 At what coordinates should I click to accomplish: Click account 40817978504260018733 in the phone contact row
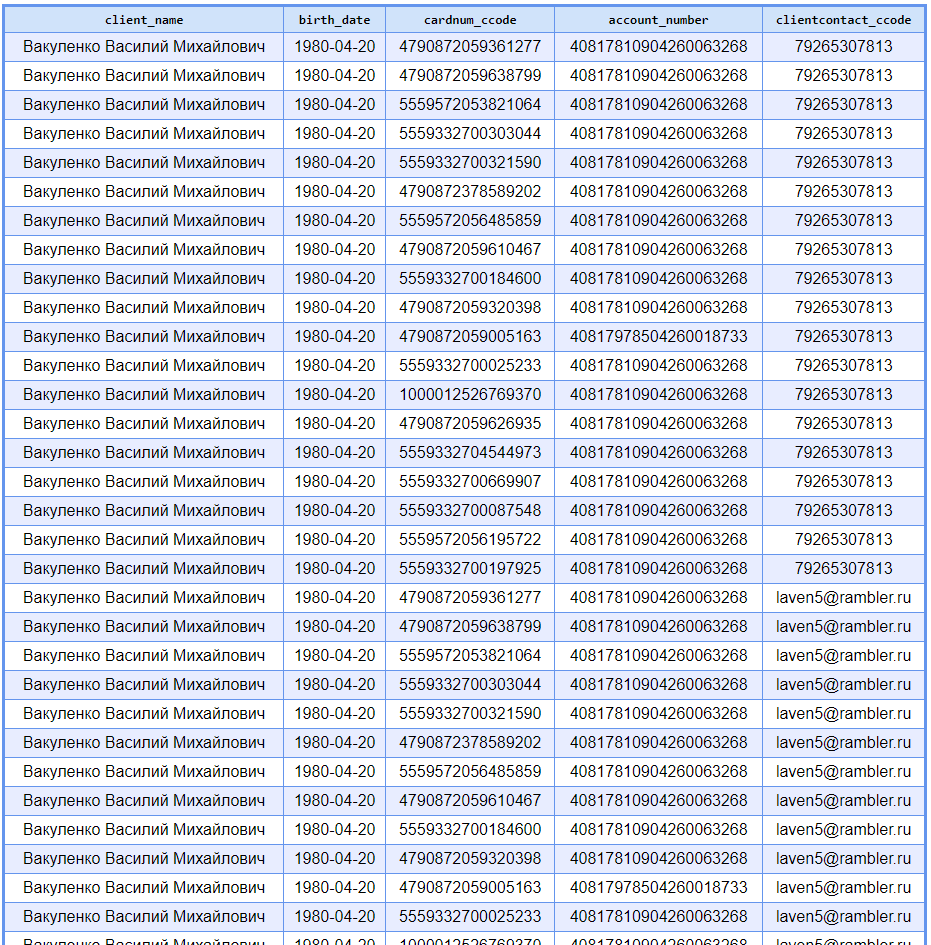pos(658,336)
